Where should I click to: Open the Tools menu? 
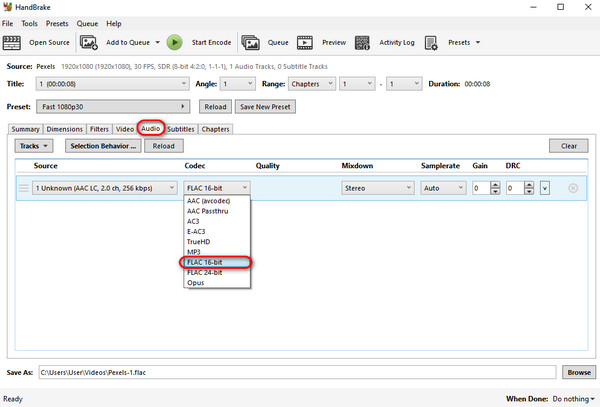pos(29,23)
